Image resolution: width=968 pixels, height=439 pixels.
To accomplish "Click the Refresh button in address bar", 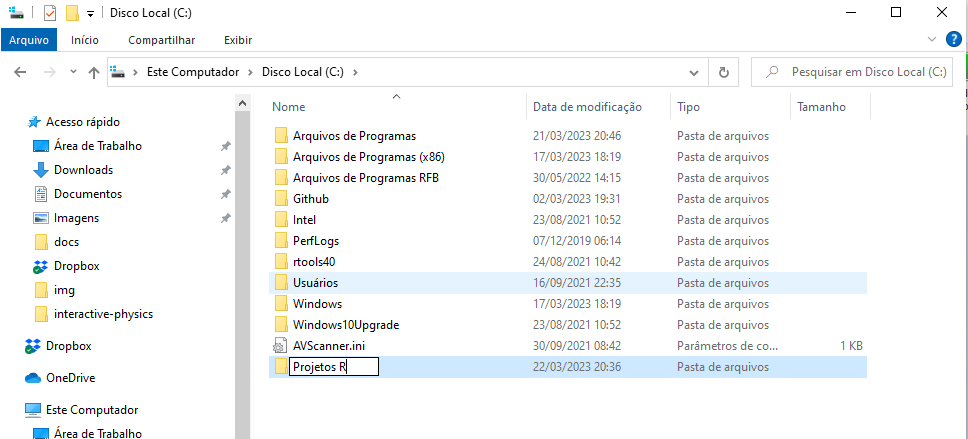I will coord(723,72).
